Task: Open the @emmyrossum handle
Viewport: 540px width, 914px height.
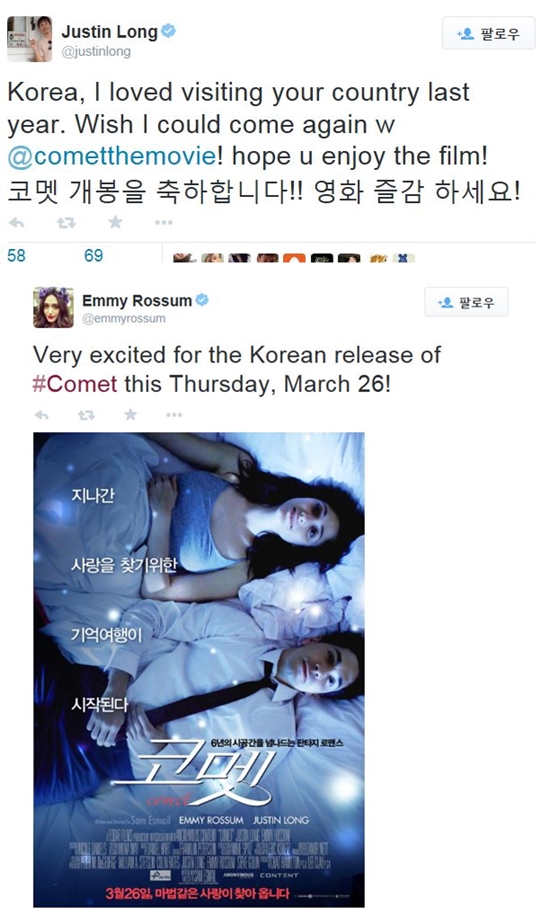Action: click(x=124, y=318)
